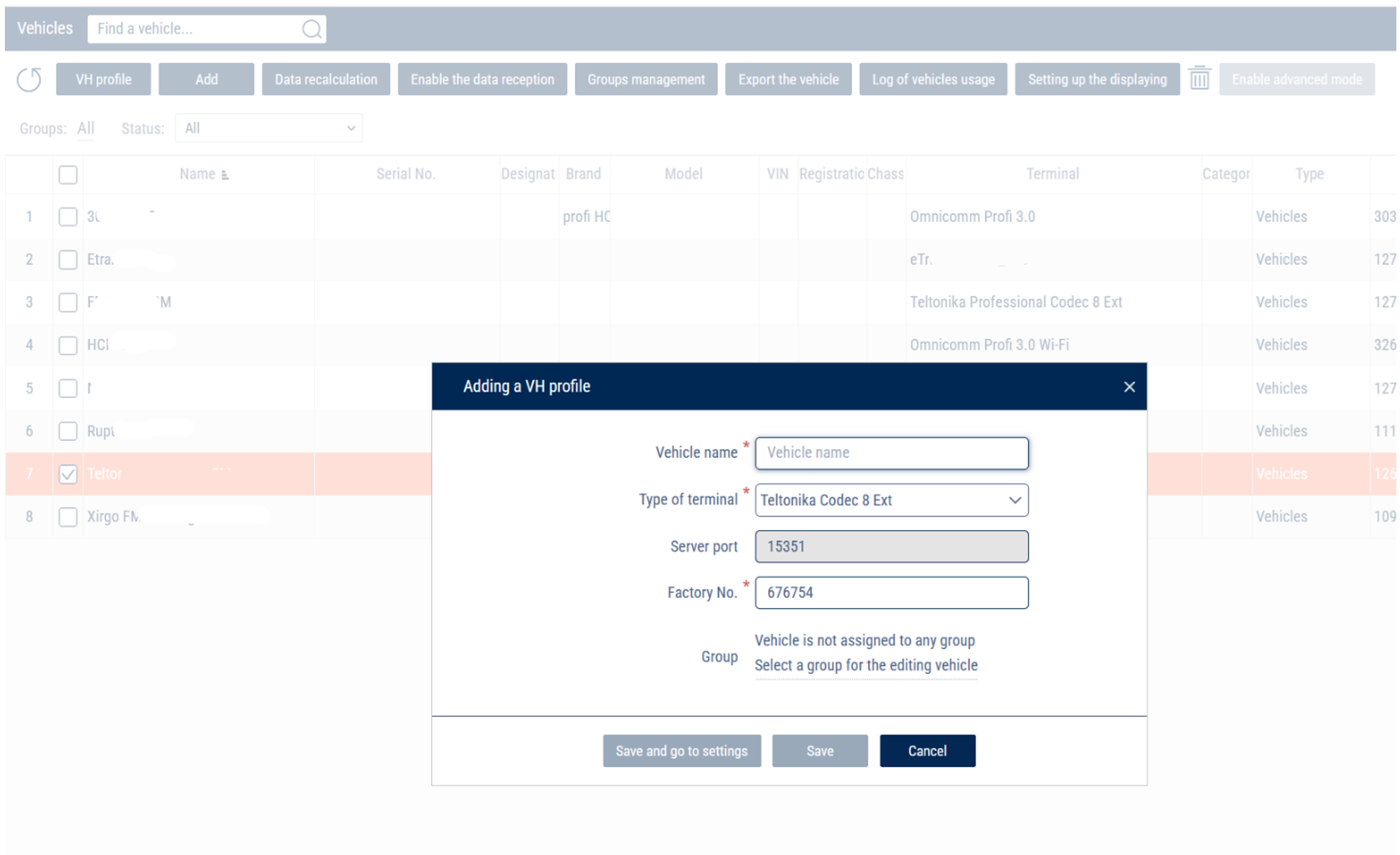
Task: Check the checkbox in row 5
Action: coord(68,388)
